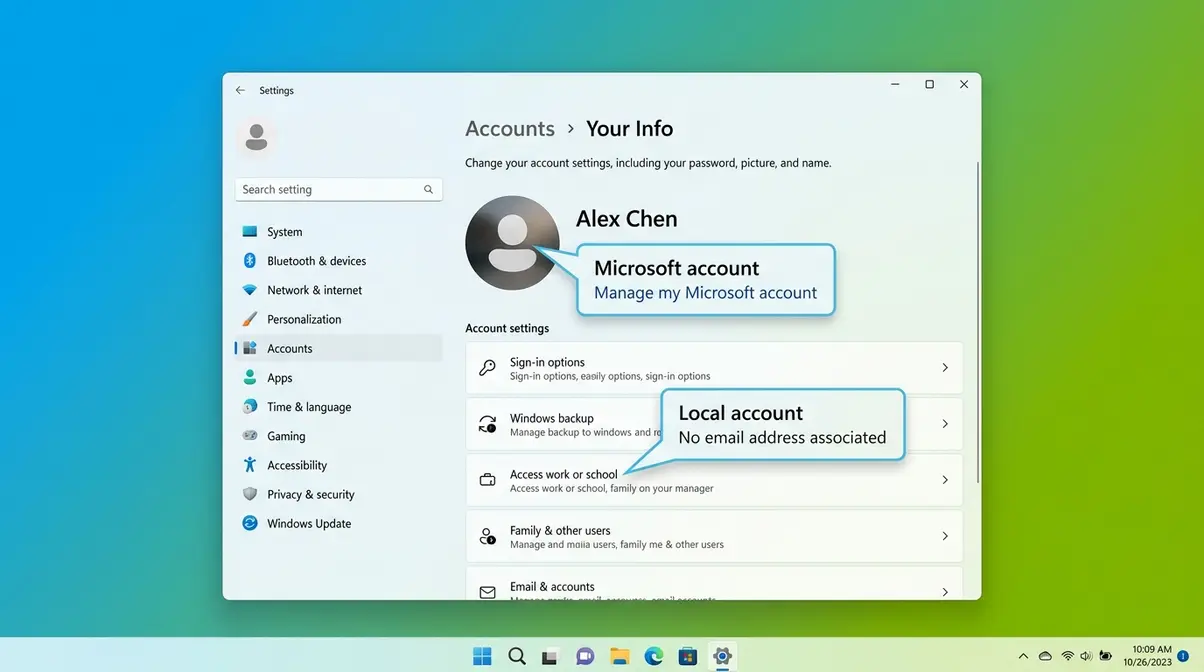
Task: Launch Microsoft Edge from the taskbar
Action: 654,656
